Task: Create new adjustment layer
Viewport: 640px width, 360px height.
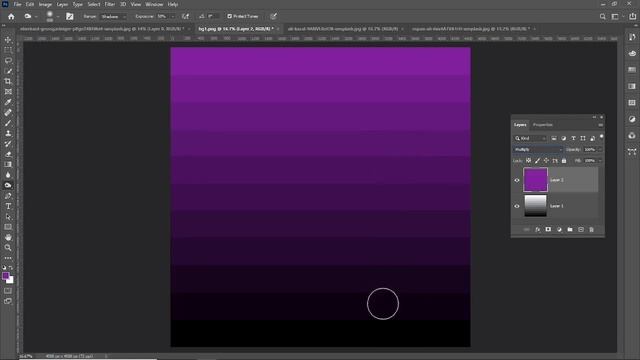Action: pyautogui.click(x=559, y=230)
